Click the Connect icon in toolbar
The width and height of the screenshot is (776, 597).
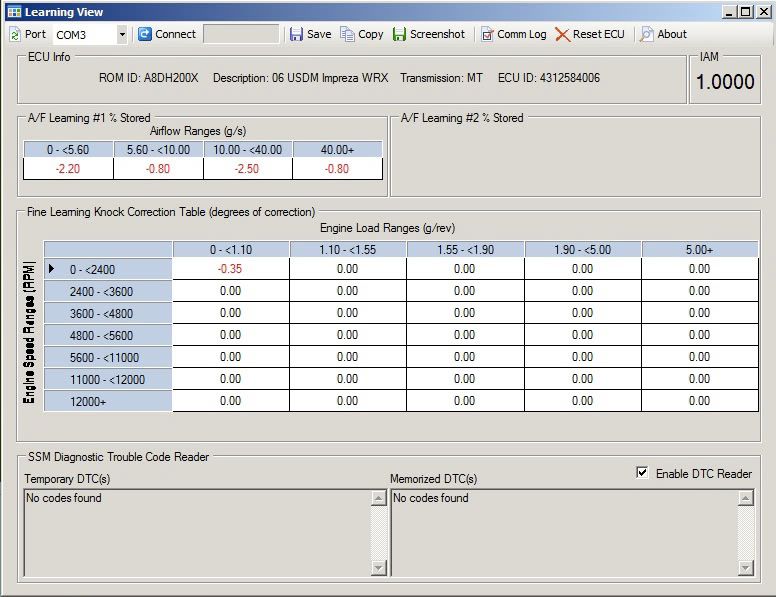[145, 34]
